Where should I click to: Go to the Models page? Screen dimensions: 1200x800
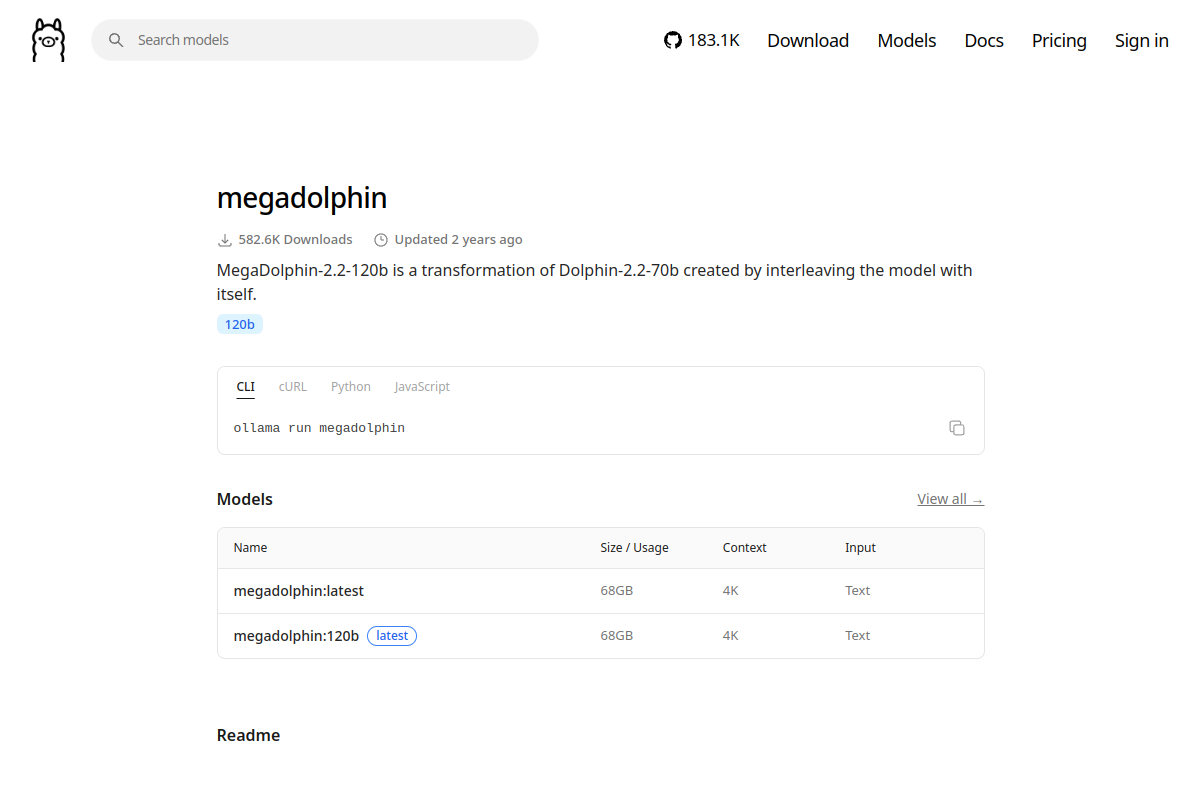tap(907, 40)
